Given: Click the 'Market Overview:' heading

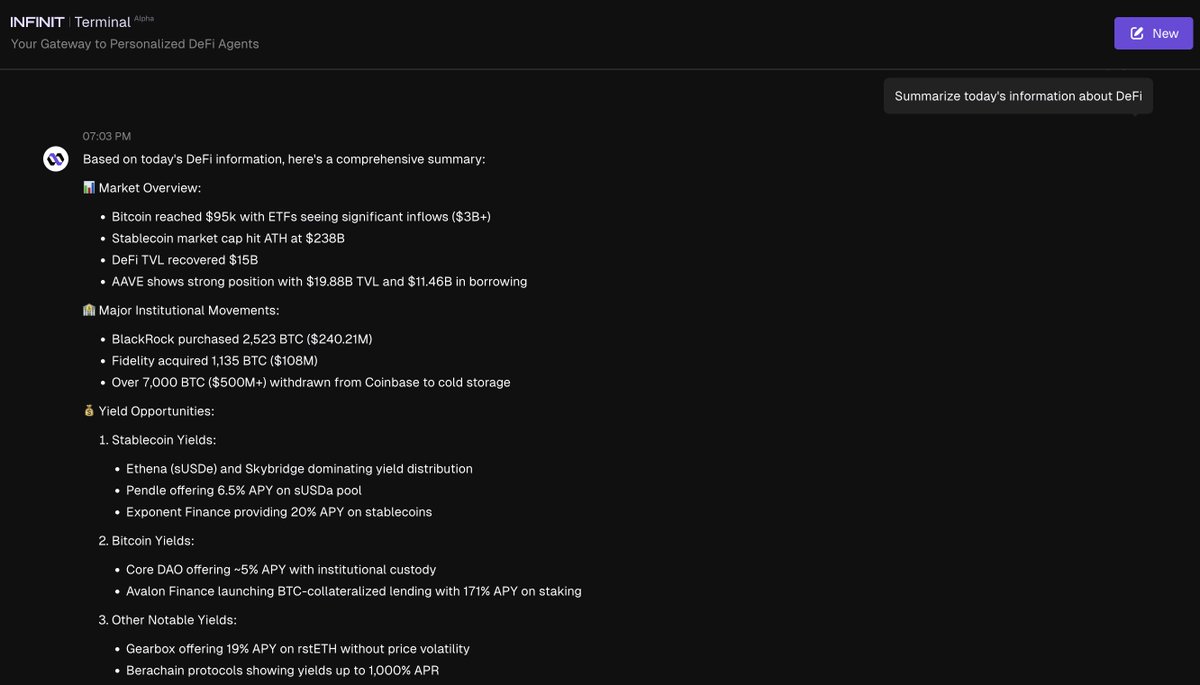Looking at the screenshot, I should pyautogui.click(x=150, y=188).
